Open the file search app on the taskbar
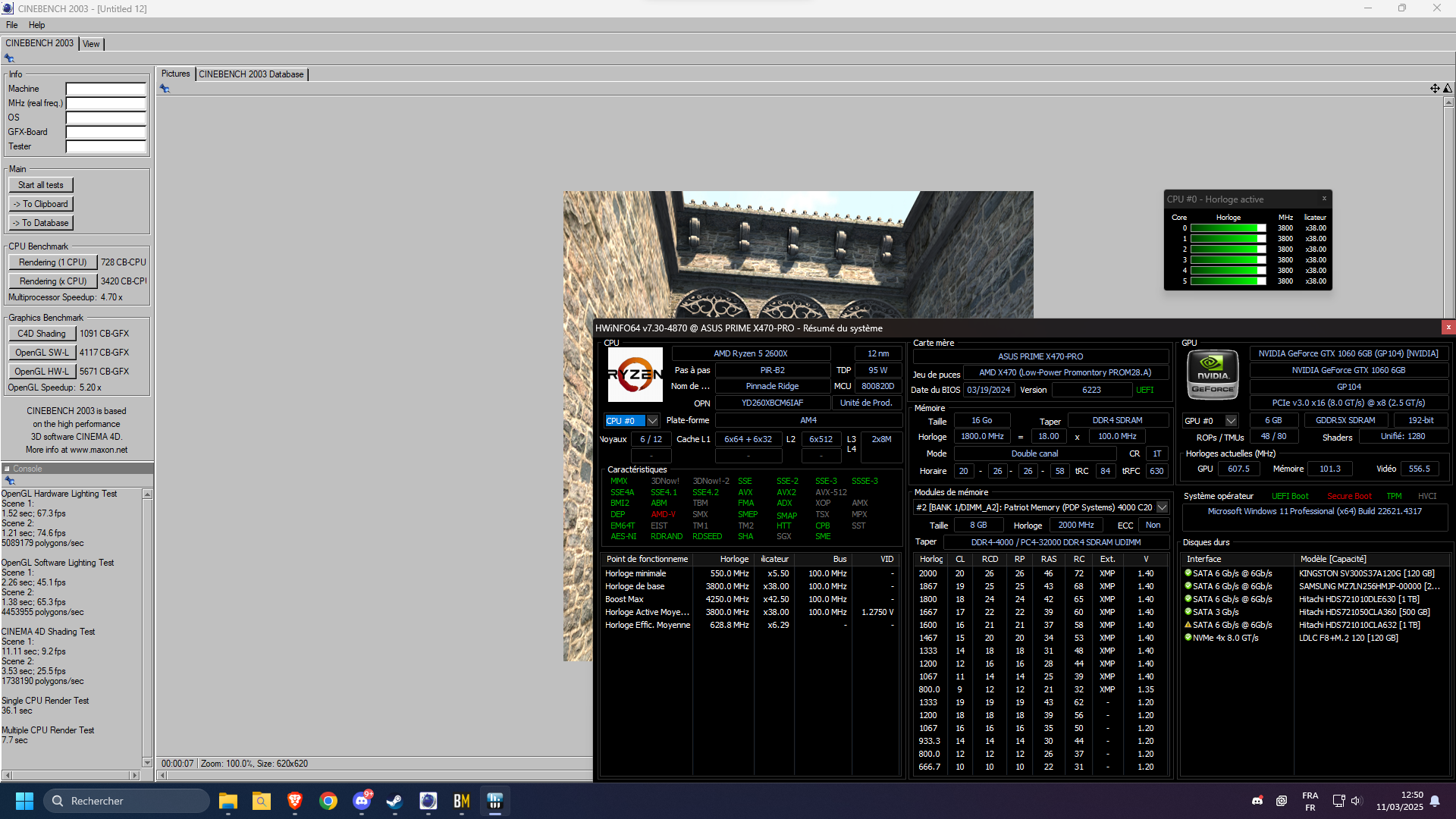Screen dimensions: 1456x819 [x=262, y=801]
